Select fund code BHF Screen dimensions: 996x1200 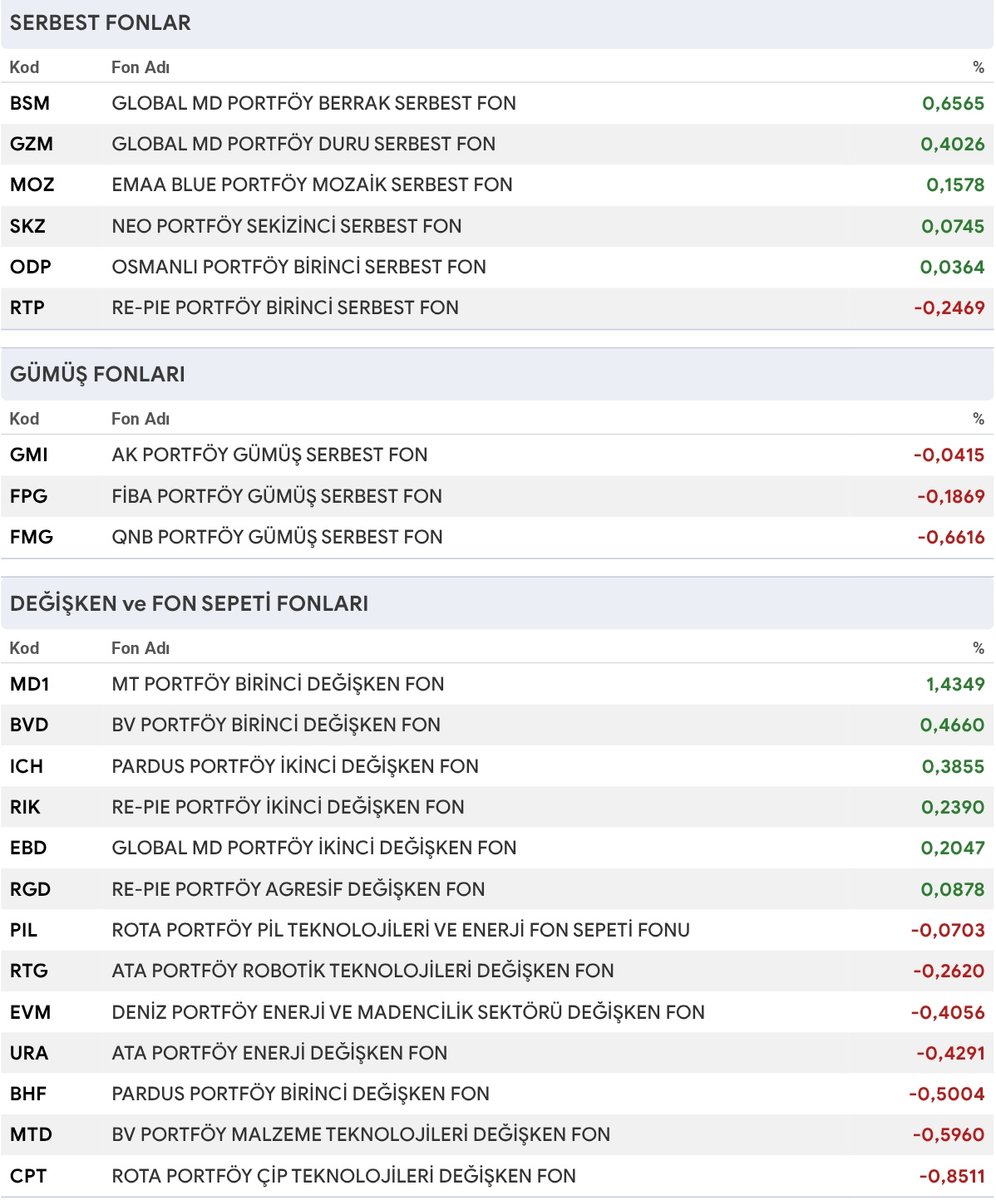tap(29, 1094)
